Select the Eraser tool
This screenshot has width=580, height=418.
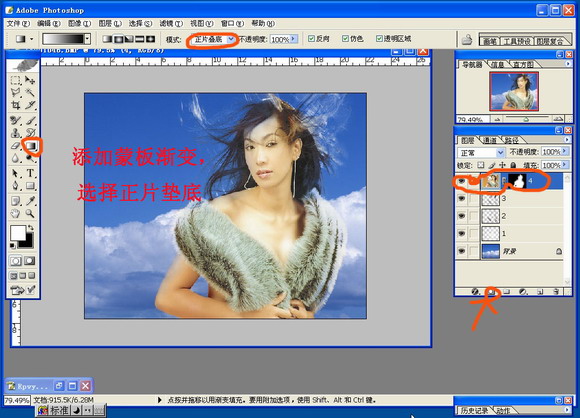pos(16,146)
